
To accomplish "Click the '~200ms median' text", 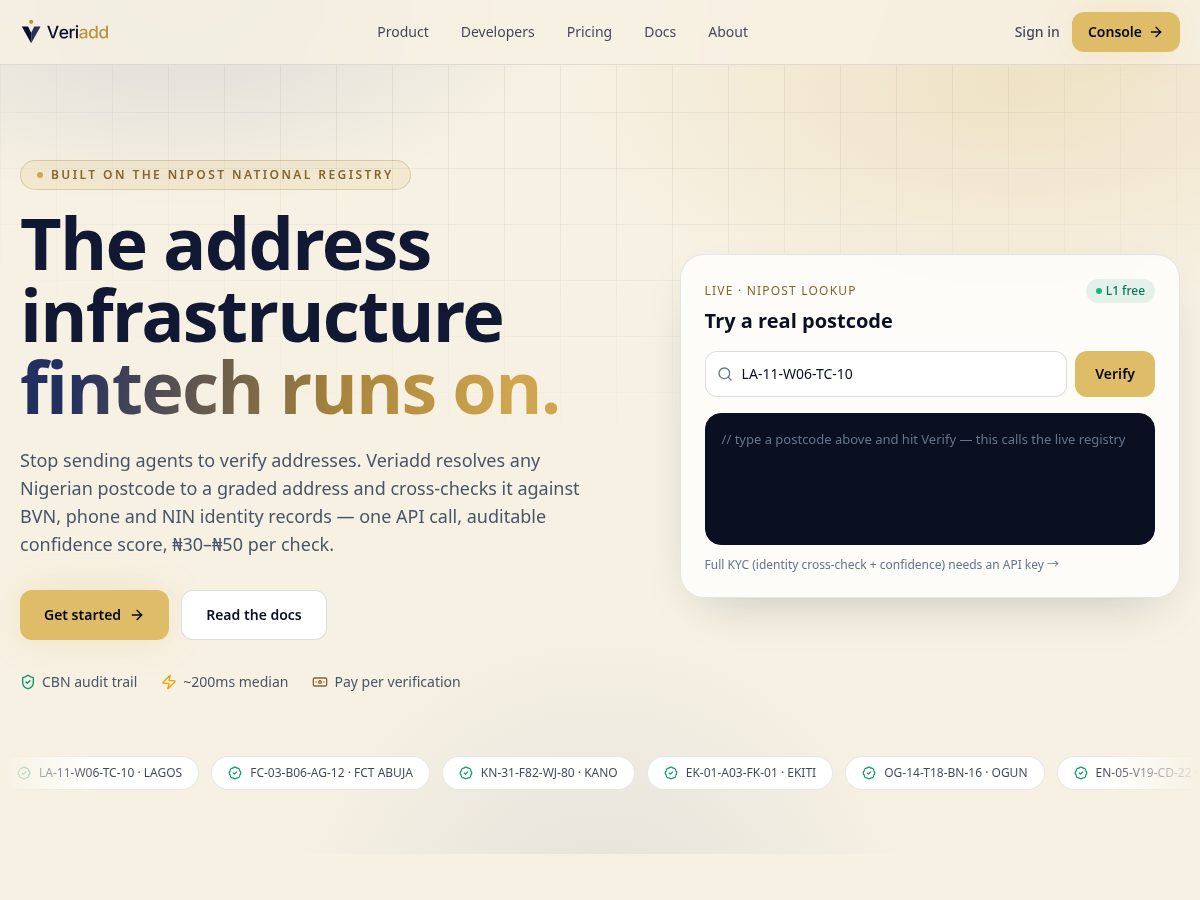I will [x=235, y=682].
